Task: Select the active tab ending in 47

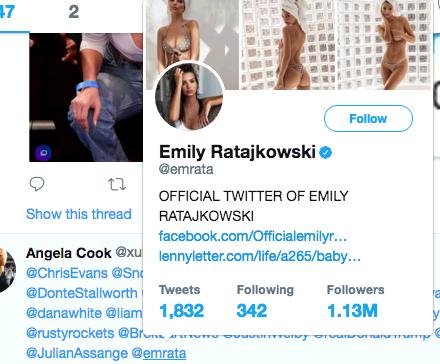Action: point(8,13)
